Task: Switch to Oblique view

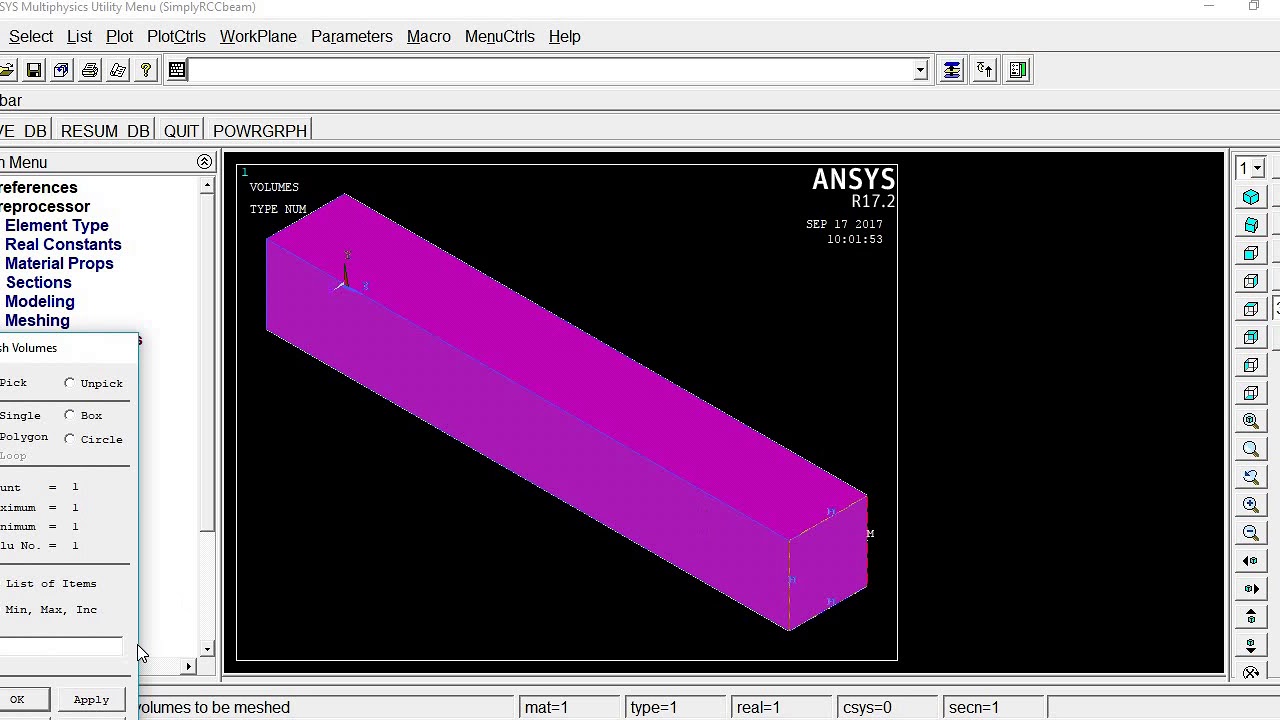Action: [x=1251, y=225]
